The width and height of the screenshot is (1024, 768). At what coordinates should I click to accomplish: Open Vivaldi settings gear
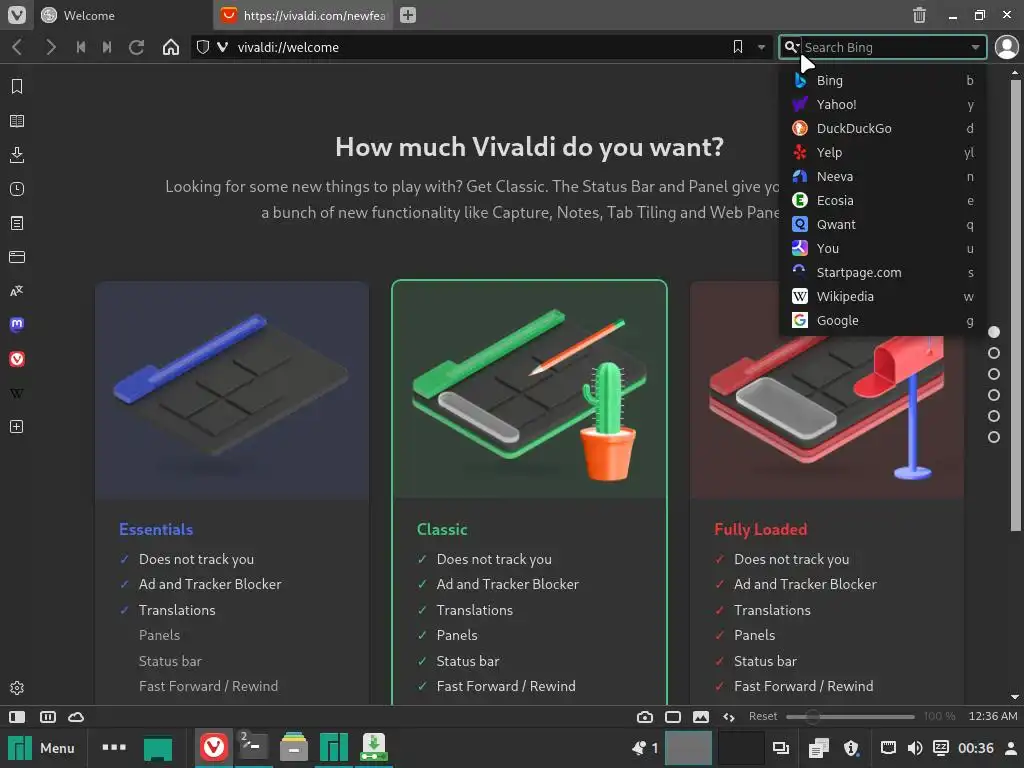click(17, 688)
